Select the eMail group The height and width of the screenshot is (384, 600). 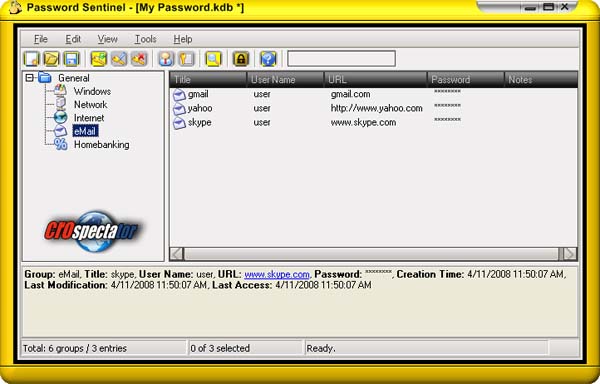[x=85, y=131]
